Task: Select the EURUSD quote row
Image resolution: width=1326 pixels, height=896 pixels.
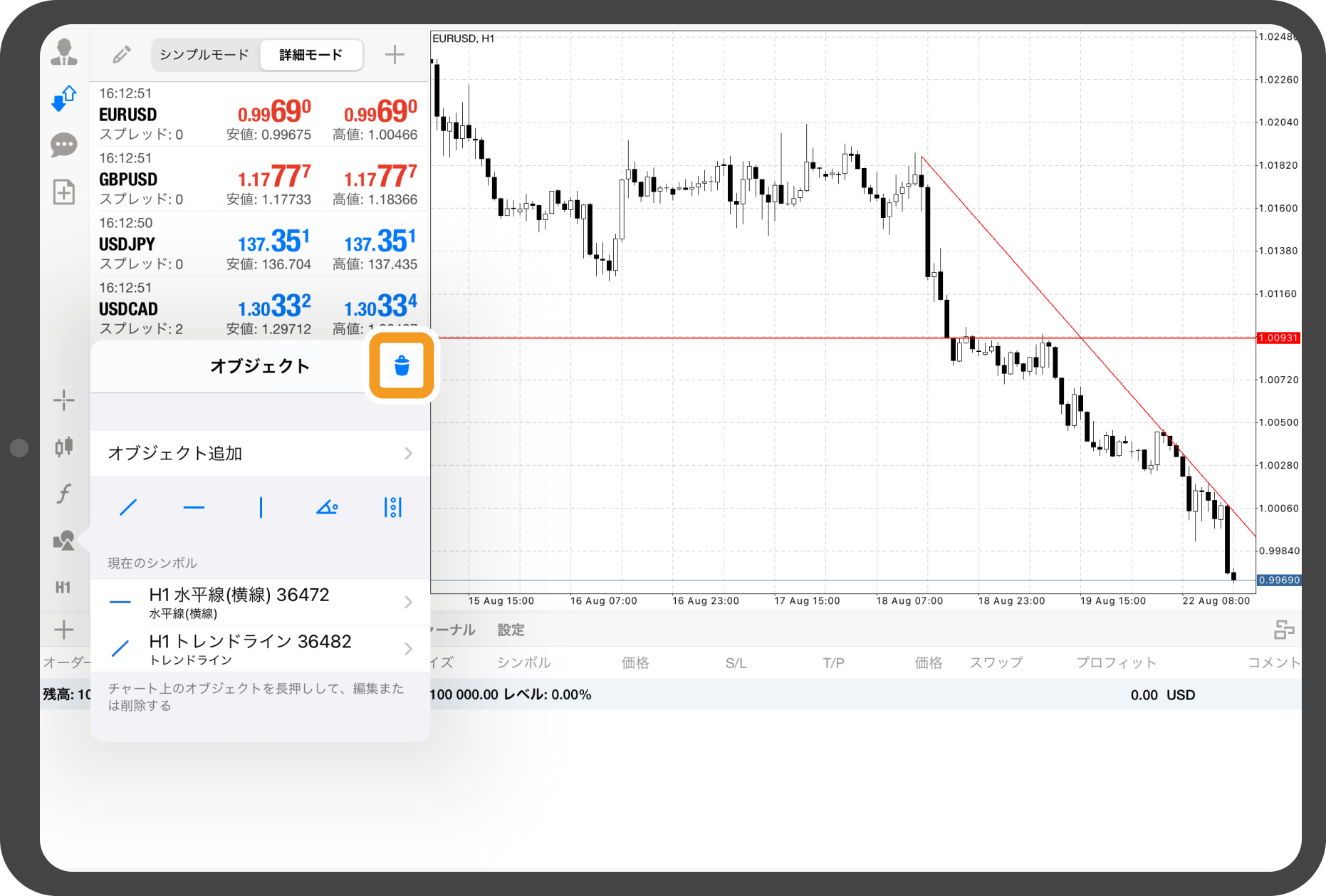Action: pos(259,114)
